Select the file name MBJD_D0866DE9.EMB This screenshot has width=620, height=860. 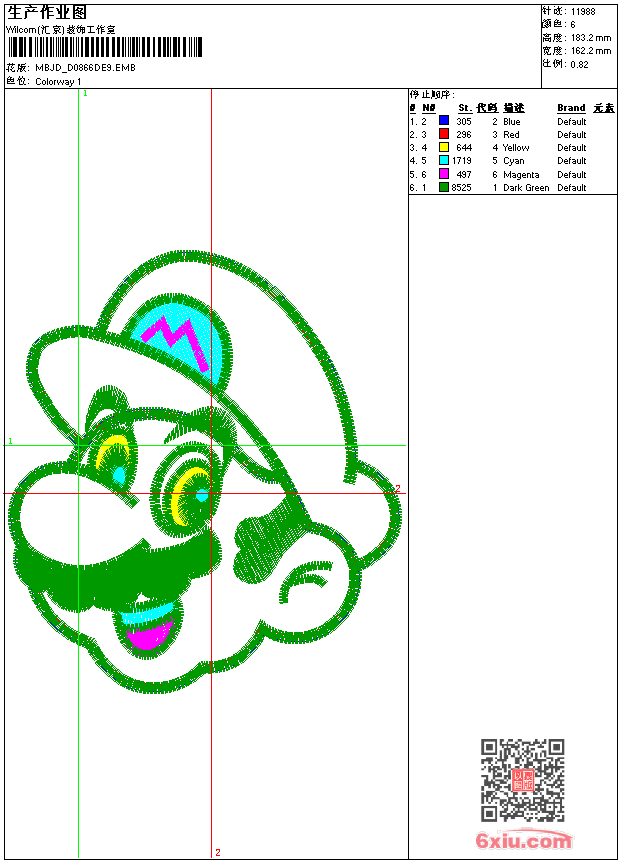[x=85, y=68]
